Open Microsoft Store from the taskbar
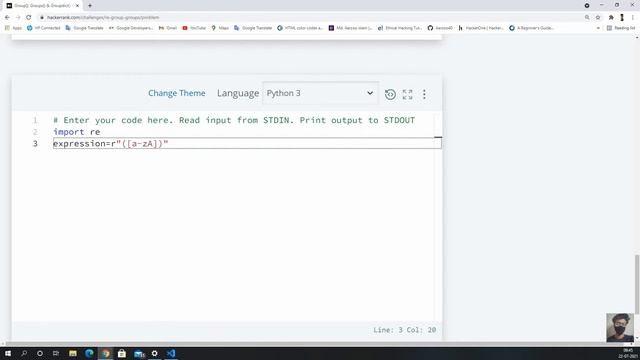 coord(122,353)
